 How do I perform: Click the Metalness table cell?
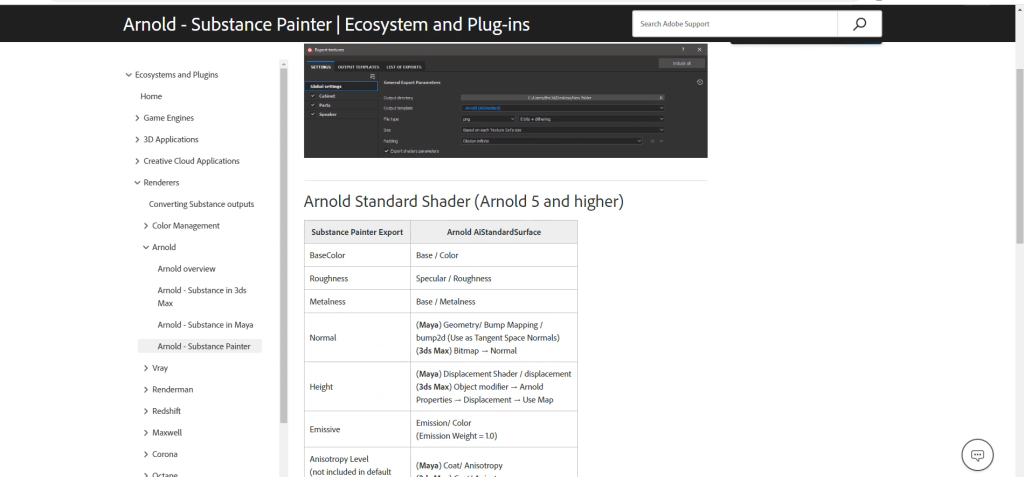point(357,302)
